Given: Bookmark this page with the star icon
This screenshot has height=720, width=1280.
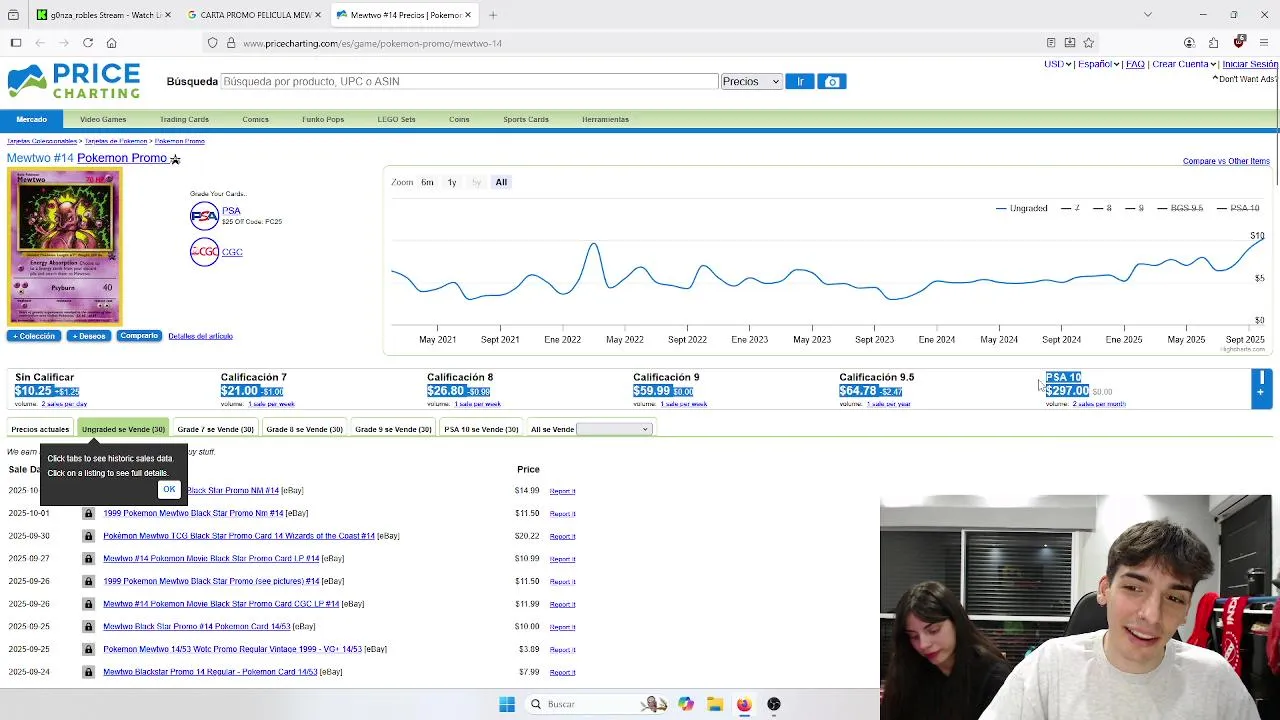Looking at the screenshot, I should pos(1089,43).
